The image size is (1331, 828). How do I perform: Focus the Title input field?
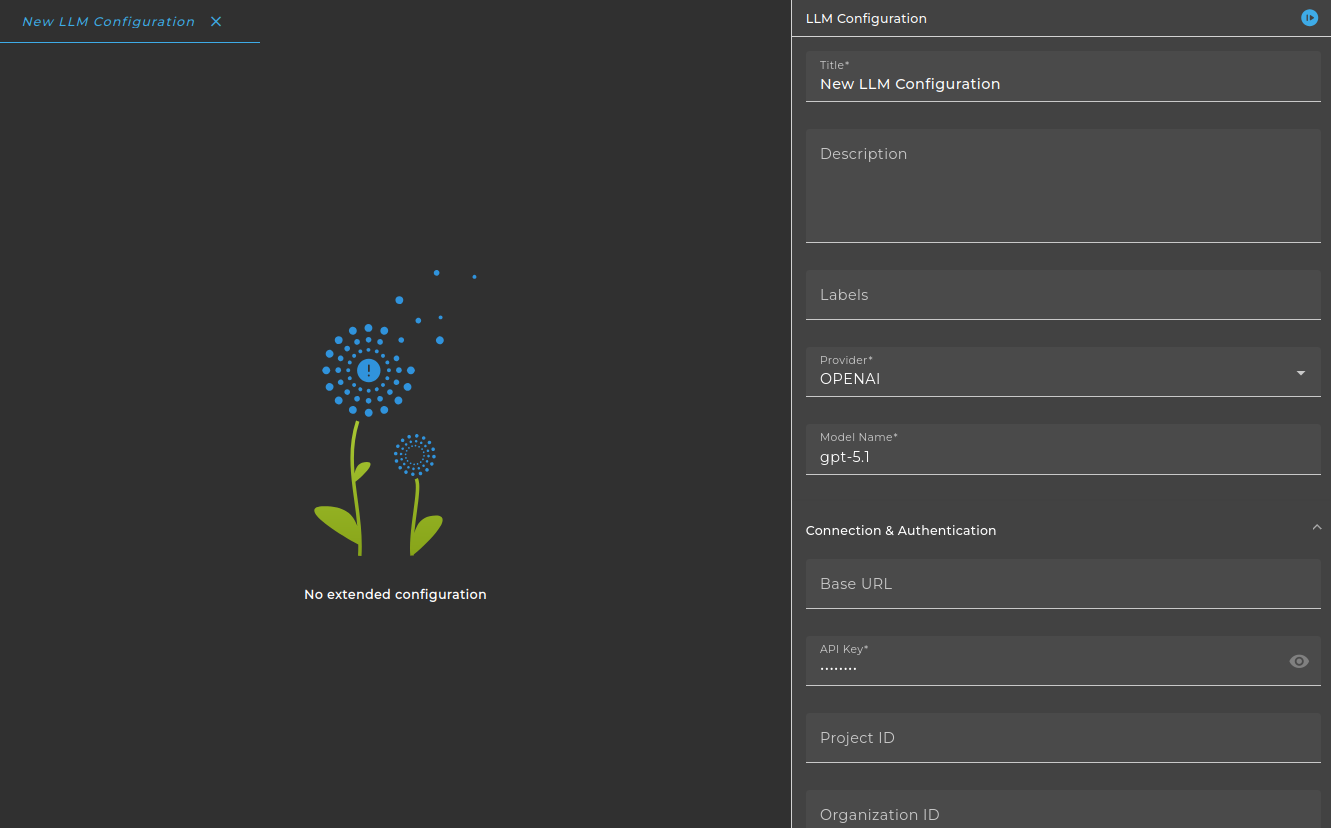point(1063,76)
